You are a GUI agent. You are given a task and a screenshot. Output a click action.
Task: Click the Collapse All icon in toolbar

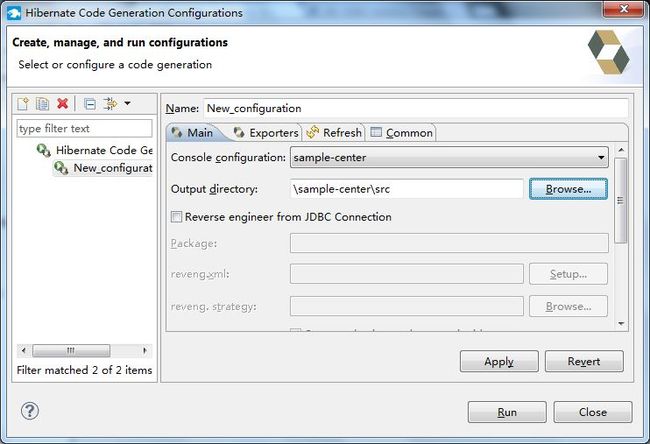pyautogui.click(x=90, y=104)
